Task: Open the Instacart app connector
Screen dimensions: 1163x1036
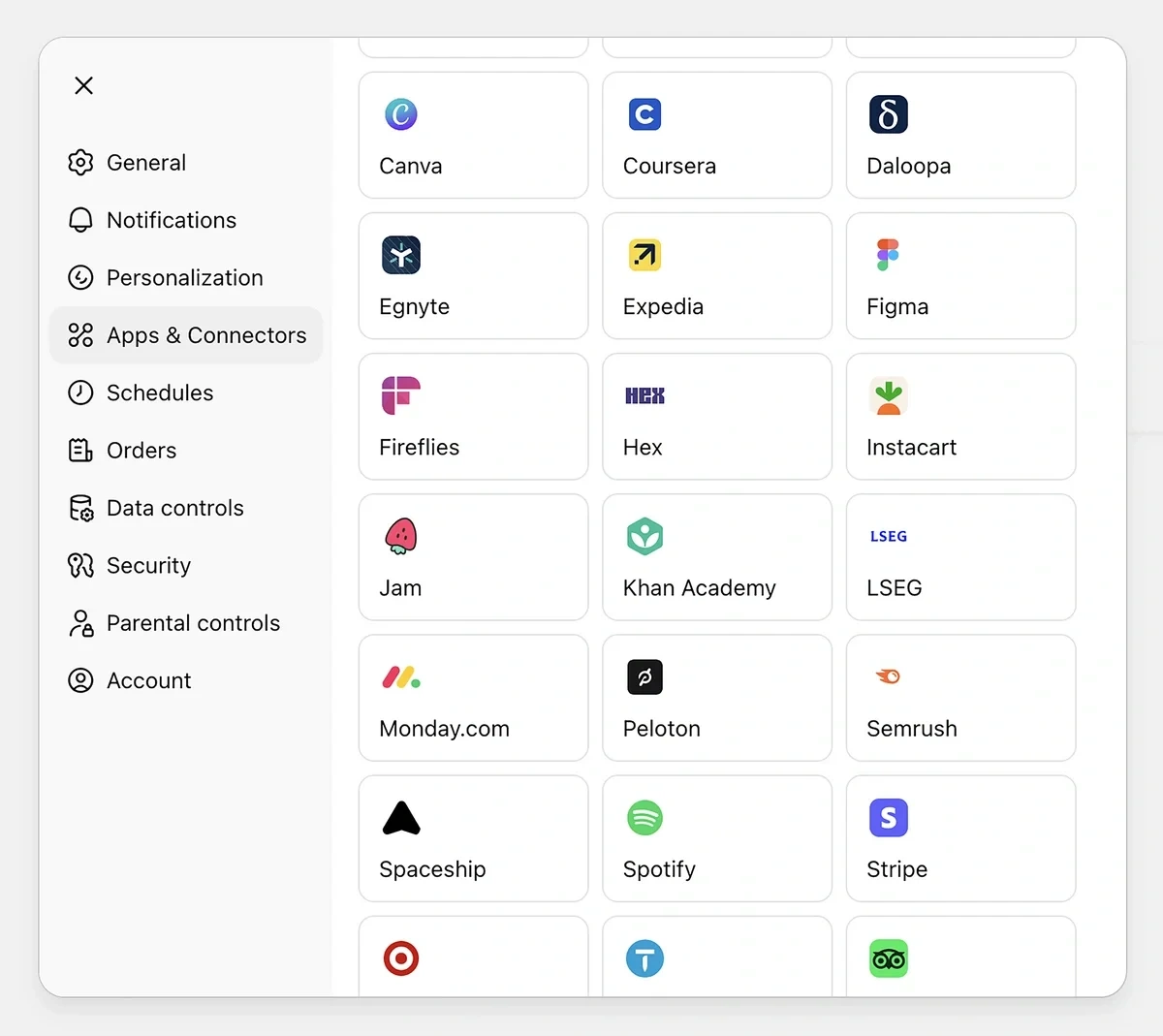Action: [x=959, y=417]
